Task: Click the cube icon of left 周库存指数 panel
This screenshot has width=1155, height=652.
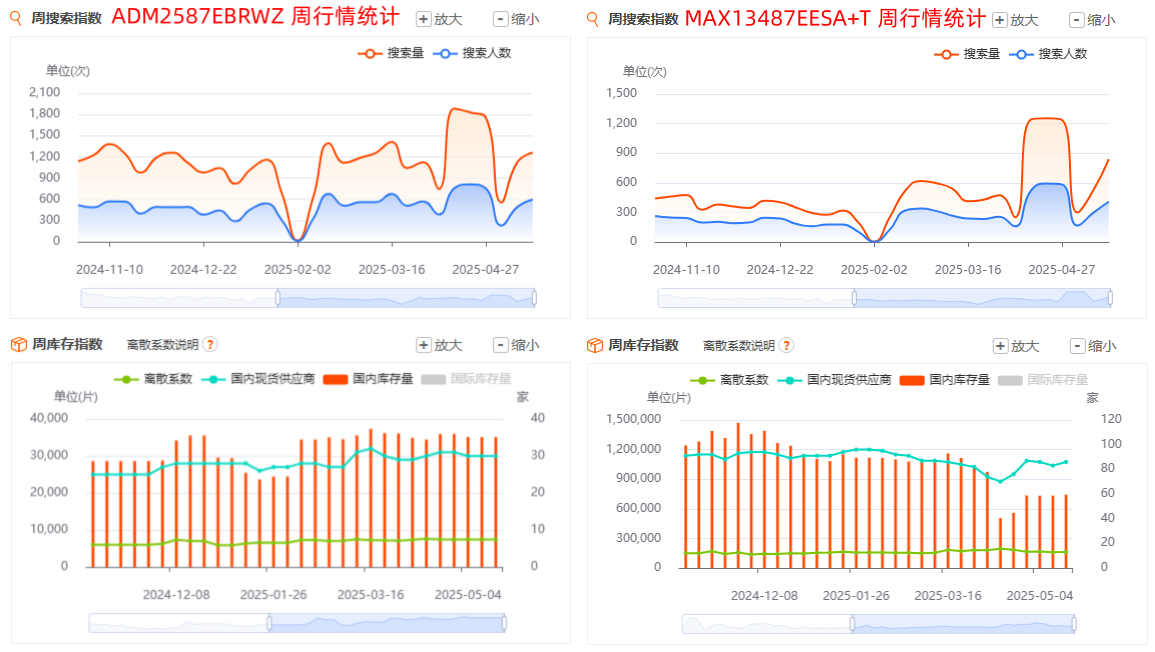Action: pos(18,345)
